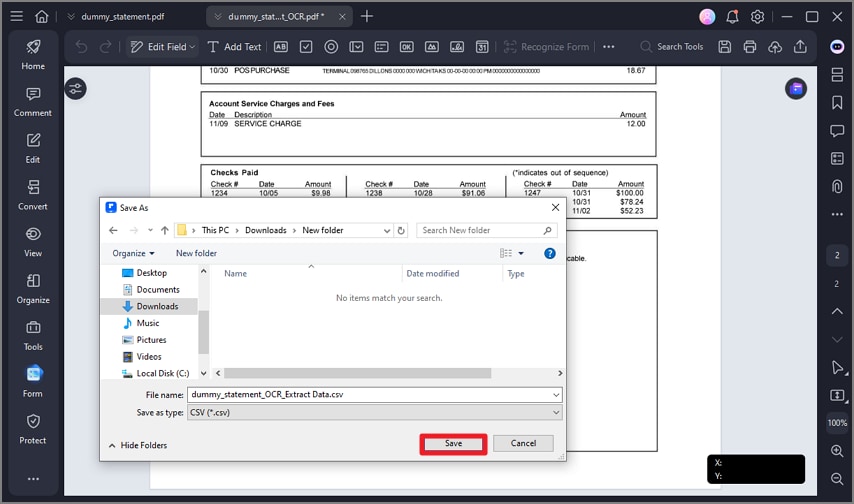Screen dimensions: 854x504
Task: Open the settings gear icon
Action: pyautogui.click(x=758, y=17)
